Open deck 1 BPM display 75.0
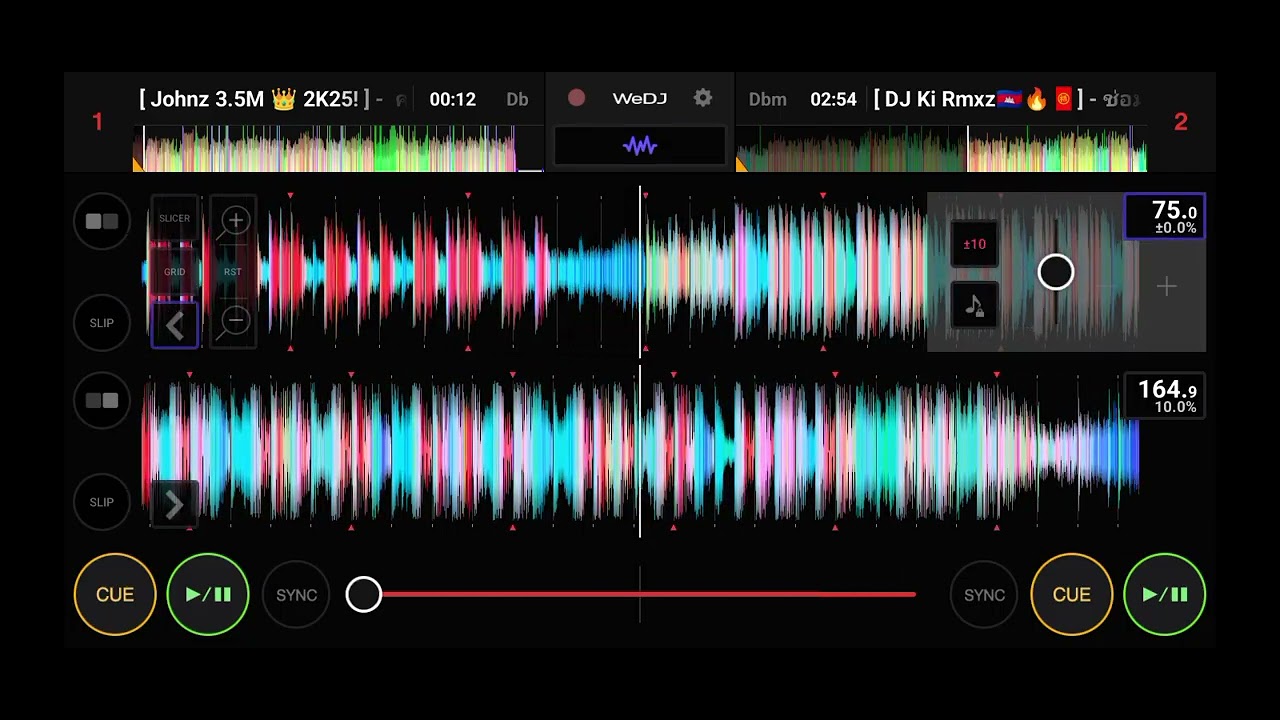This screenshot has width=1280, height=720. pyautogui.click(x=1165, y=217)
